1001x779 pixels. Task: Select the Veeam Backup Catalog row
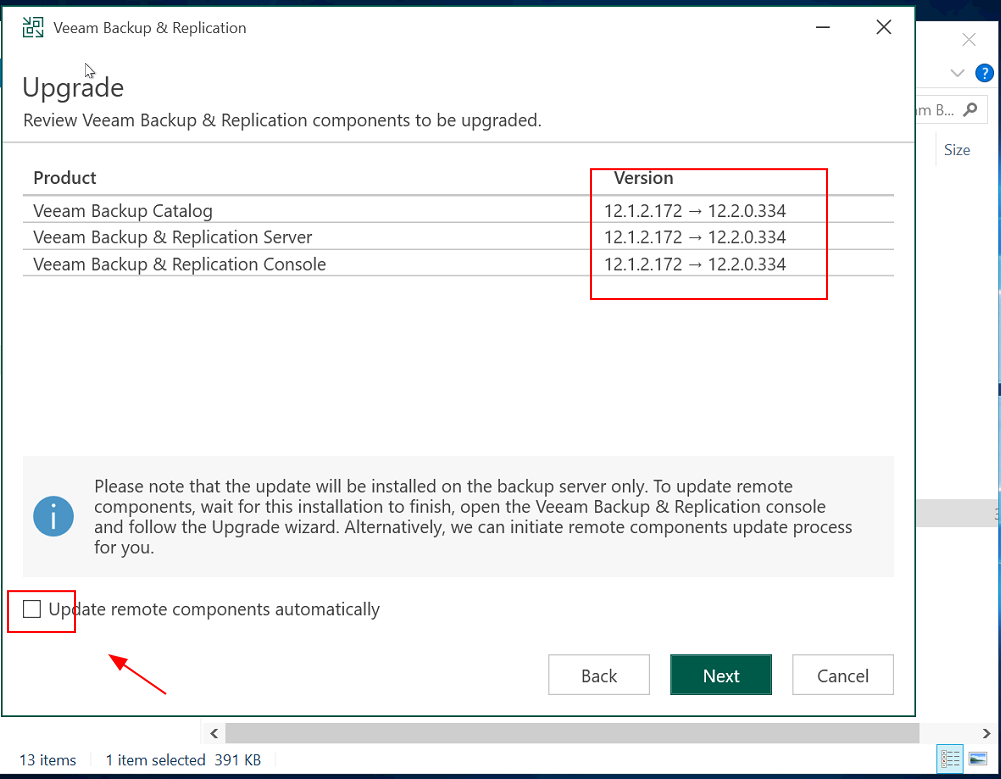coord(123,211)
